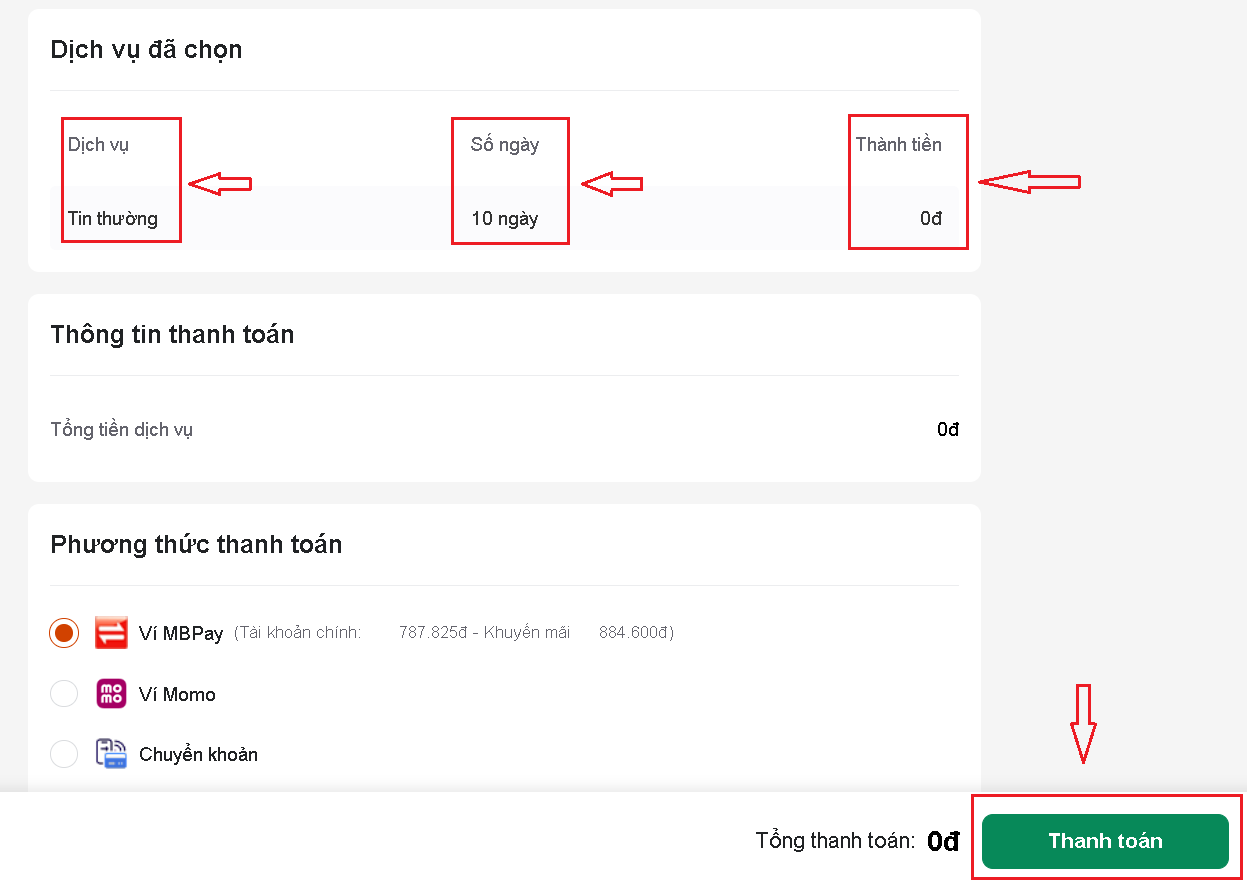
Task: Select the Ví MBPay radio button
Action: (64, 633)
